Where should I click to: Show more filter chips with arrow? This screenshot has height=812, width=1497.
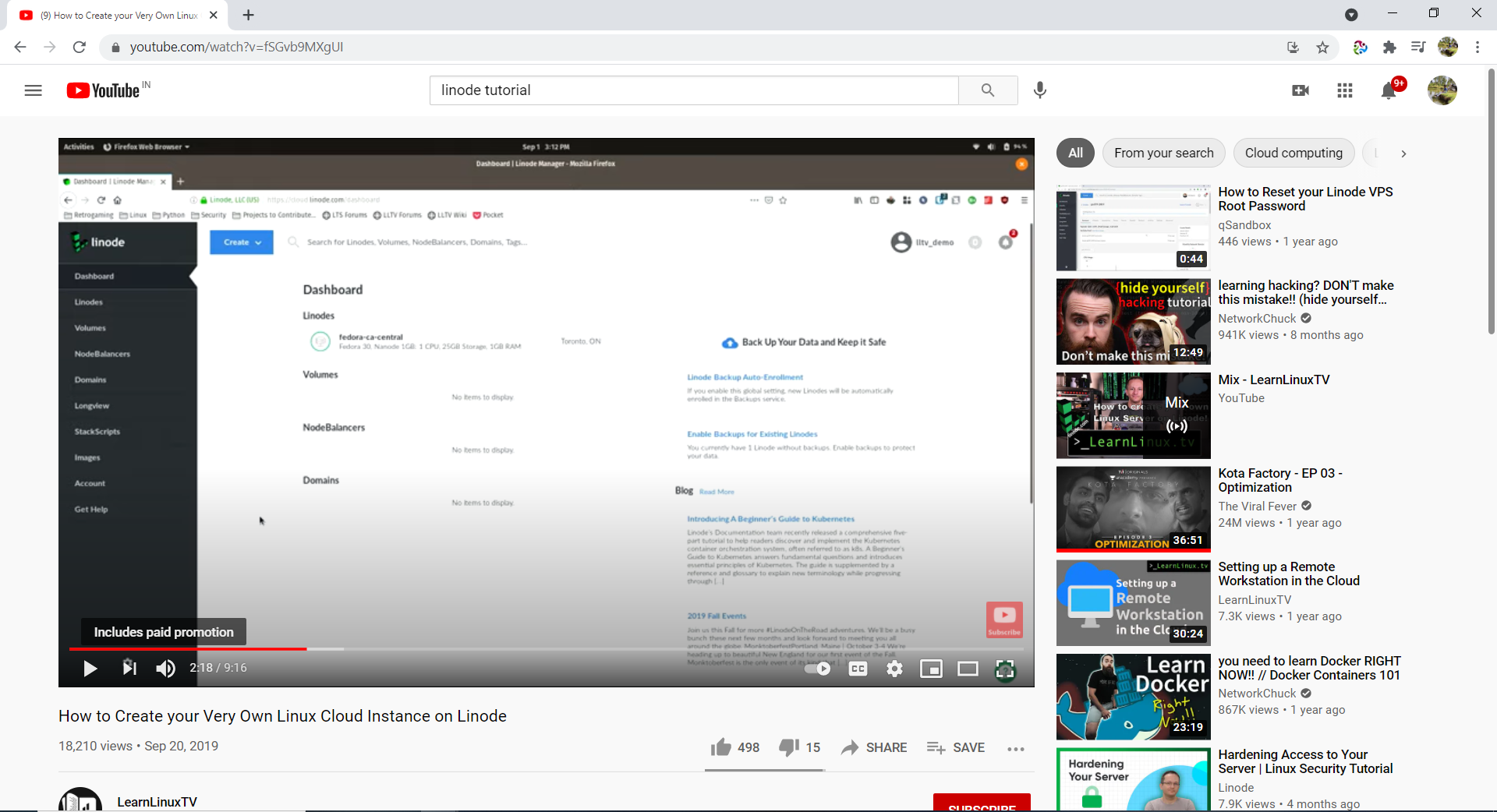point(1403,154)
